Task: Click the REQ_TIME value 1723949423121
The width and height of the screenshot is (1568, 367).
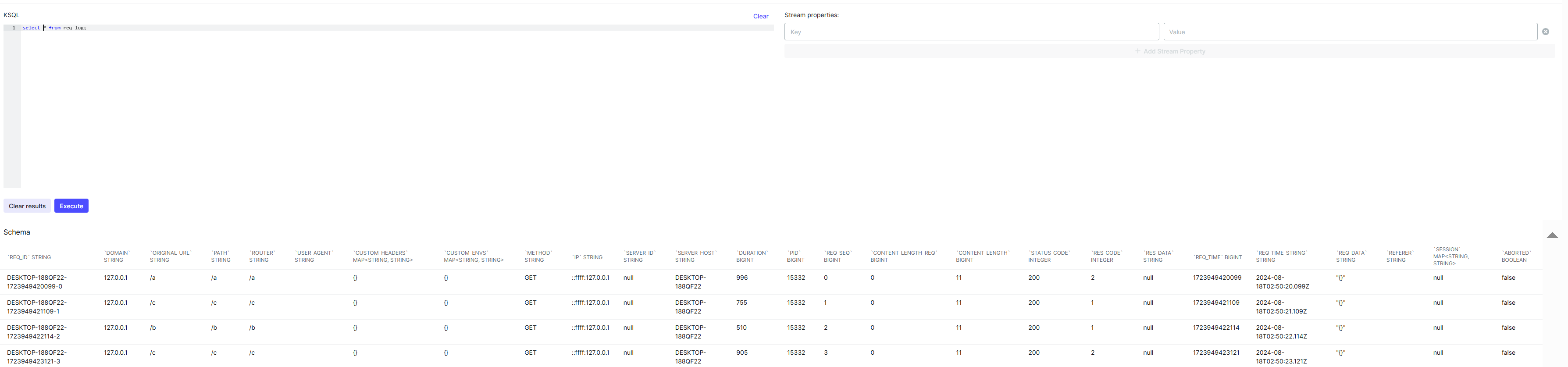Action: [1215, 353]
